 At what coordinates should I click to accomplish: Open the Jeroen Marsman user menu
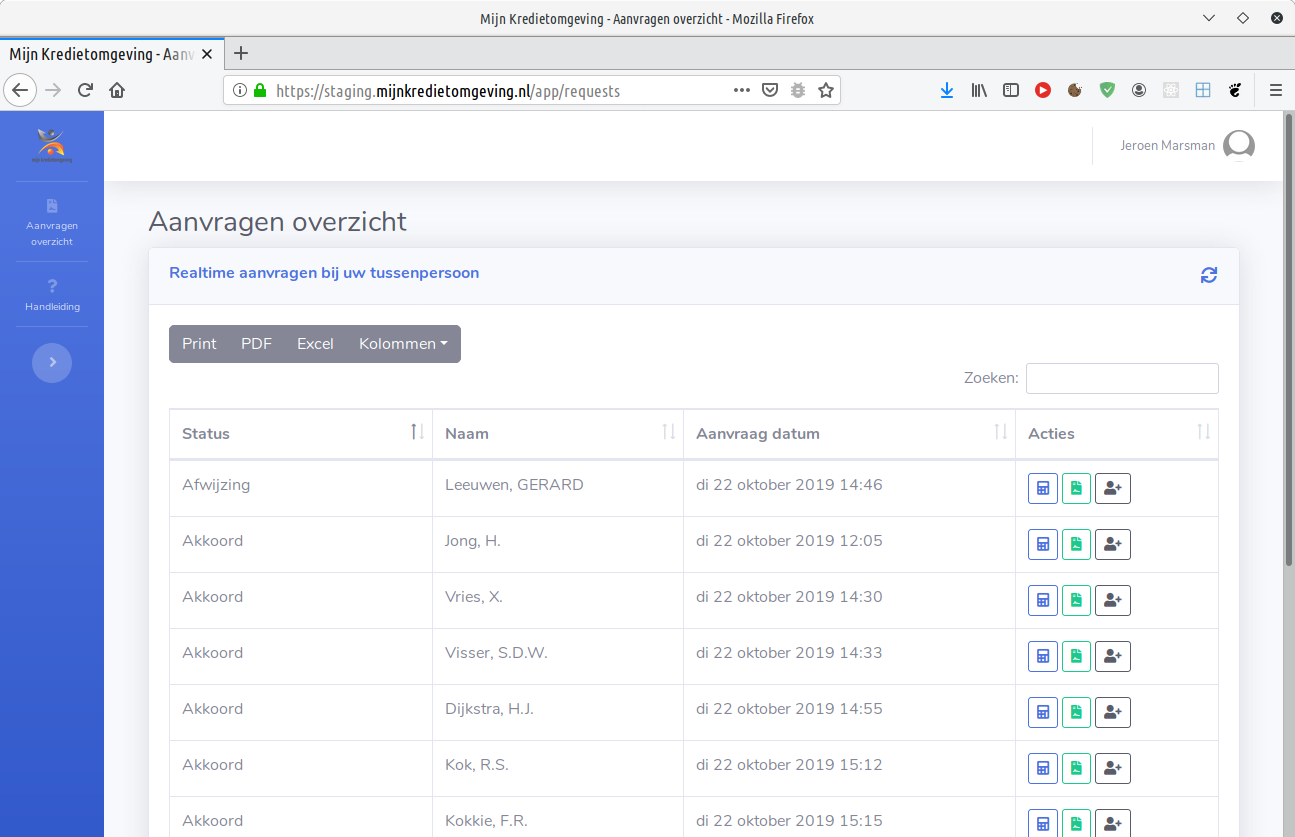coord(1187,146)
